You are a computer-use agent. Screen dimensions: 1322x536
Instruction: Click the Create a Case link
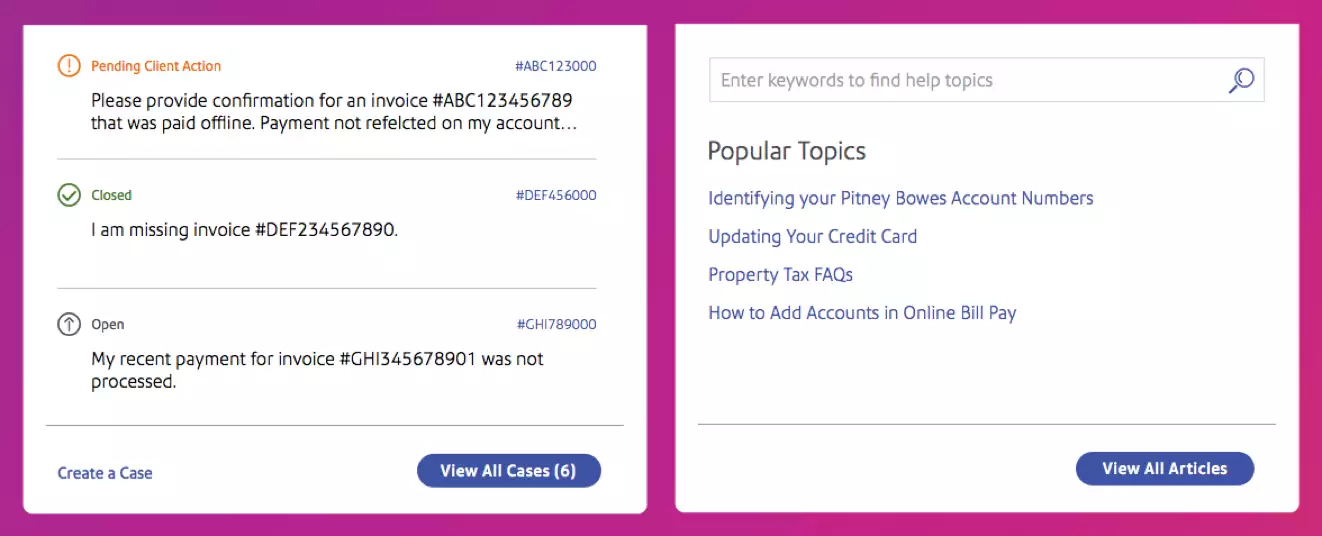pyautogui.click(x=105, y=473)
